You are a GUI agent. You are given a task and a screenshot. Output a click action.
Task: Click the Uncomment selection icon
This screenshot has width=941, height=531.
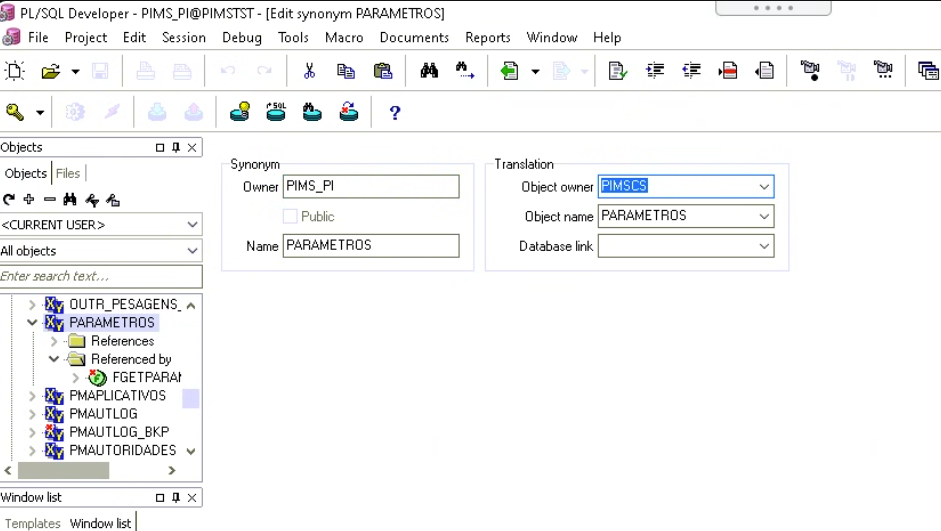click(765, 71)
